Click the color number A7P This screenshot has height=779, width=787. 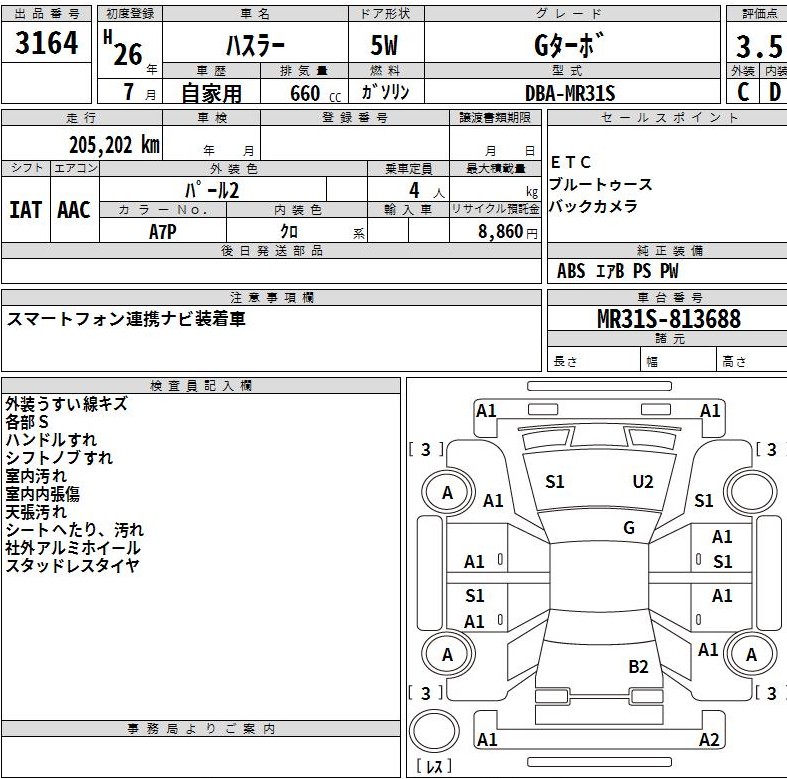point(163,231)
